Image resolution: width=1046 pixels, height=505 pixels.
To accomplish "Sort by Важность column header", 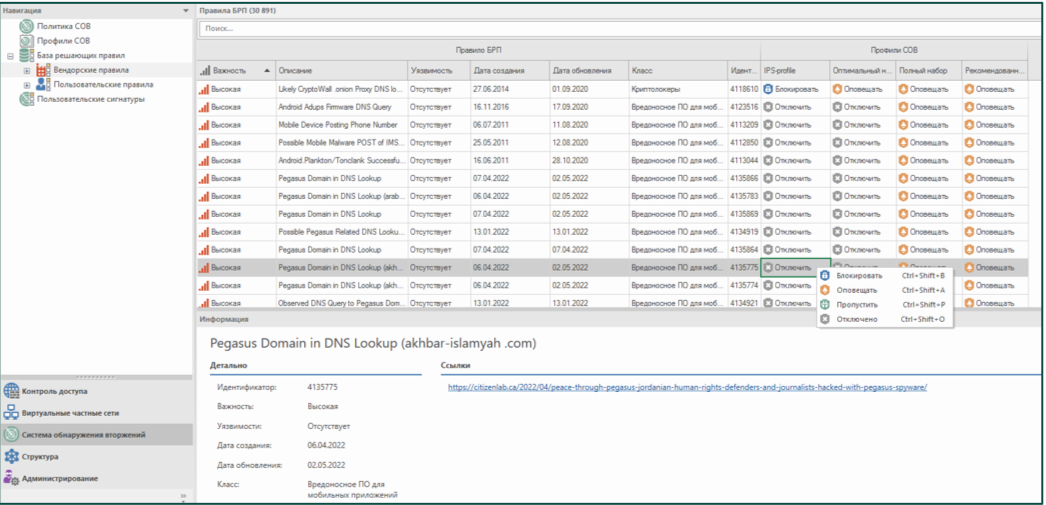I will click(236, 70).
